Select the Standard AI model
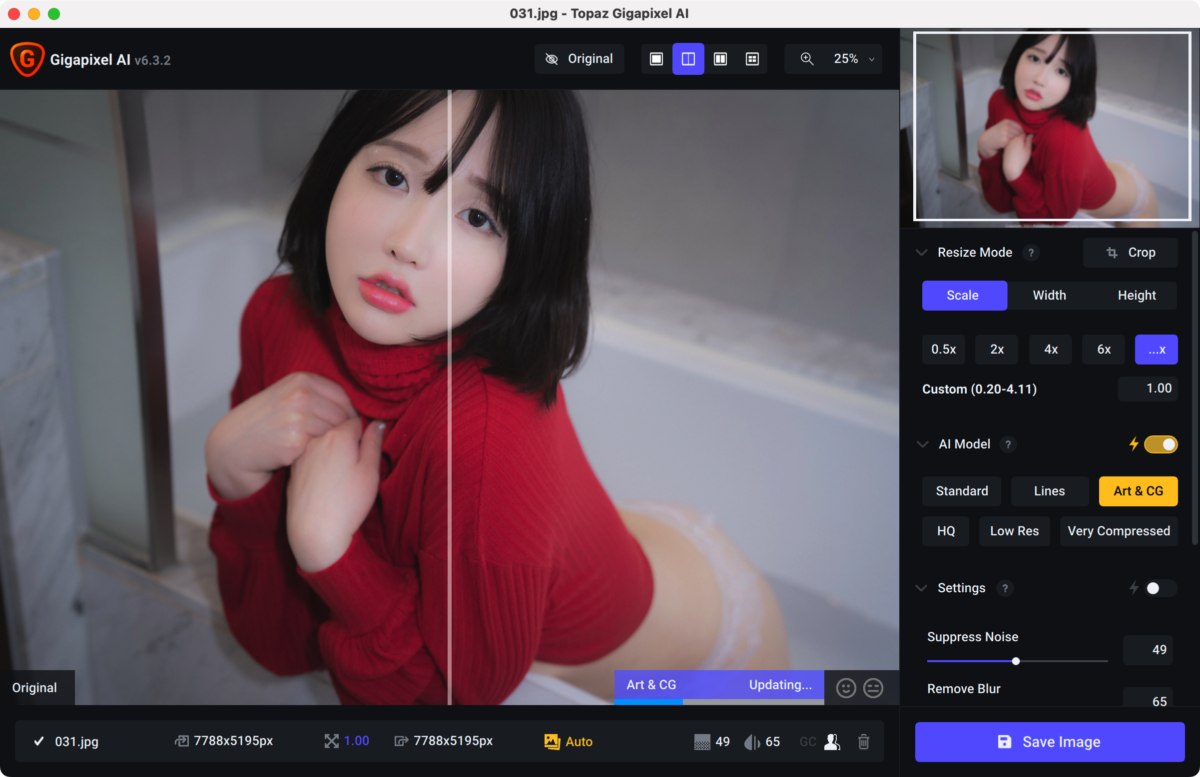The image size is (1200, 777). 962,491
